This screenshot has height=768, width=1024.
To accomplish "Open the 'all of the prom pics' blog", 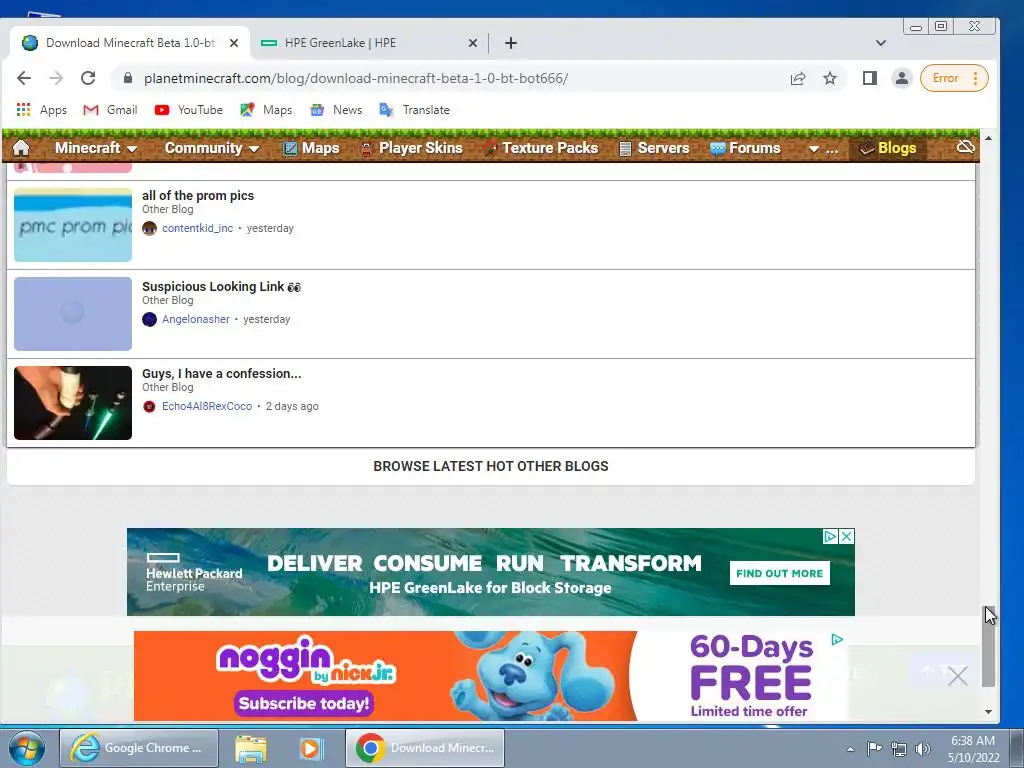I will click(198, 195).
